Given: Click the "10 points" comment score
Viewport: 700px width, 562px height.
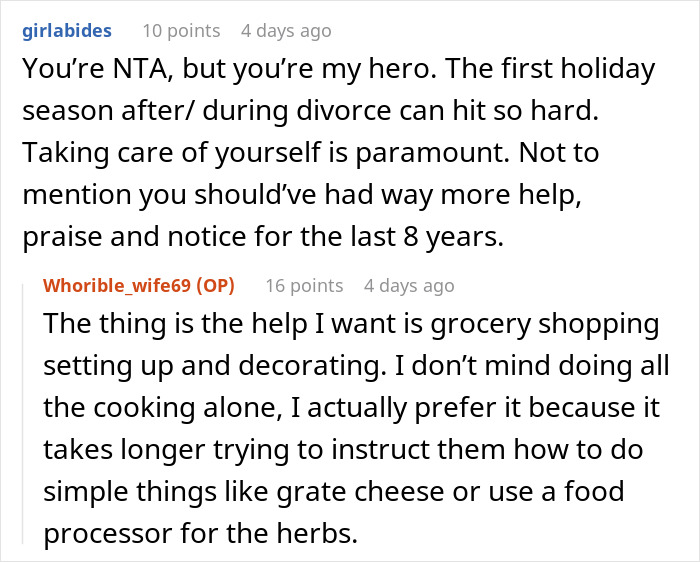Looking at the screenshot, I should coord(181,31).
